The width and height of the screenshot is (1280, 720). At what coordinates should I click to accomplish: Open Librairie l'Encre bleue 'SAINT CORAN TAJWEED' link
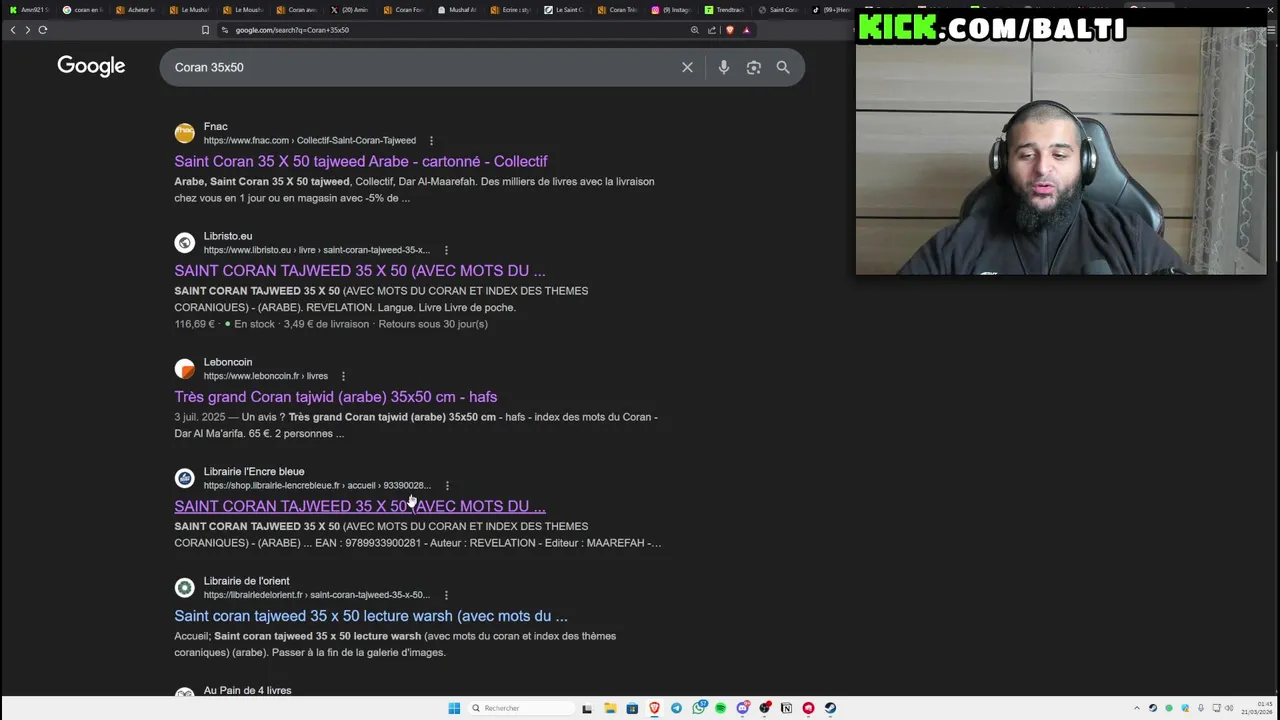point(360,506)
